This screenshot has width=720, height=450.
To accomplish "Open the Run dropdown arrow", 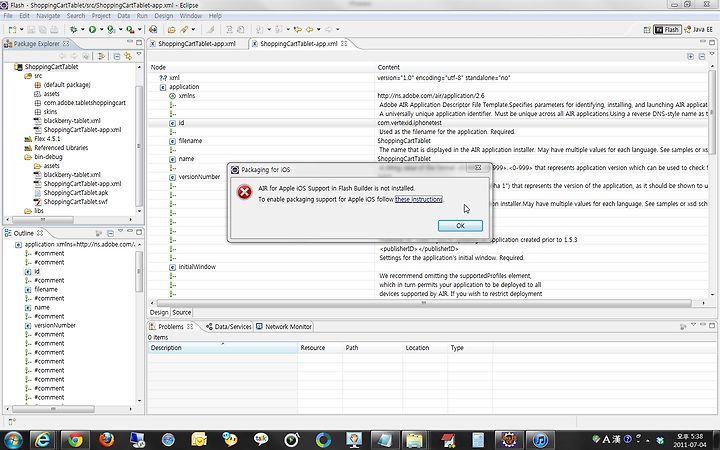I will pyautogui.click(x=101, y=29).
